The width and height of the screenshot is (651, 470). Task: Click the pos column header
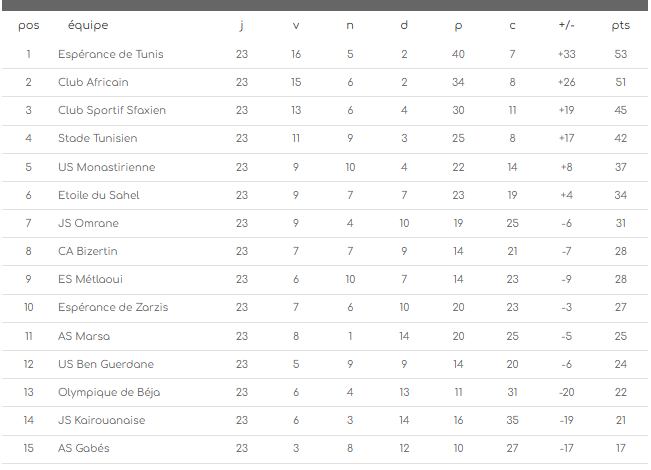(x=29, y=25)
